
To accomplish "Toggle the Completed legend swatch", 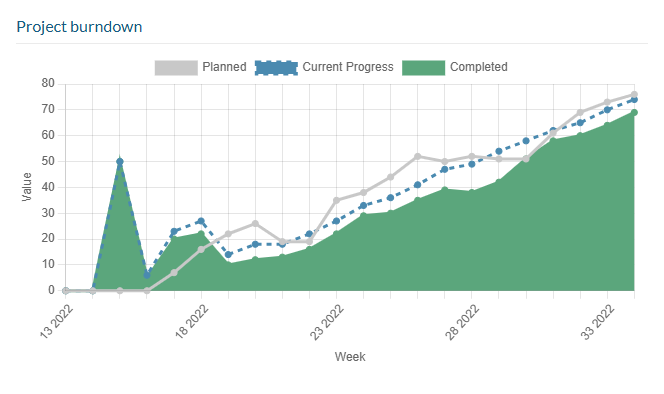I will (423, 68).
